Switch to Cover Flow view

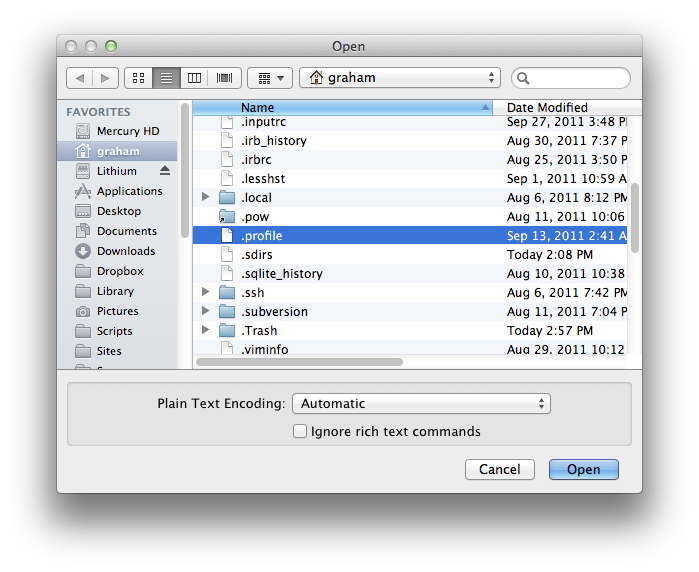pos(223,78)
